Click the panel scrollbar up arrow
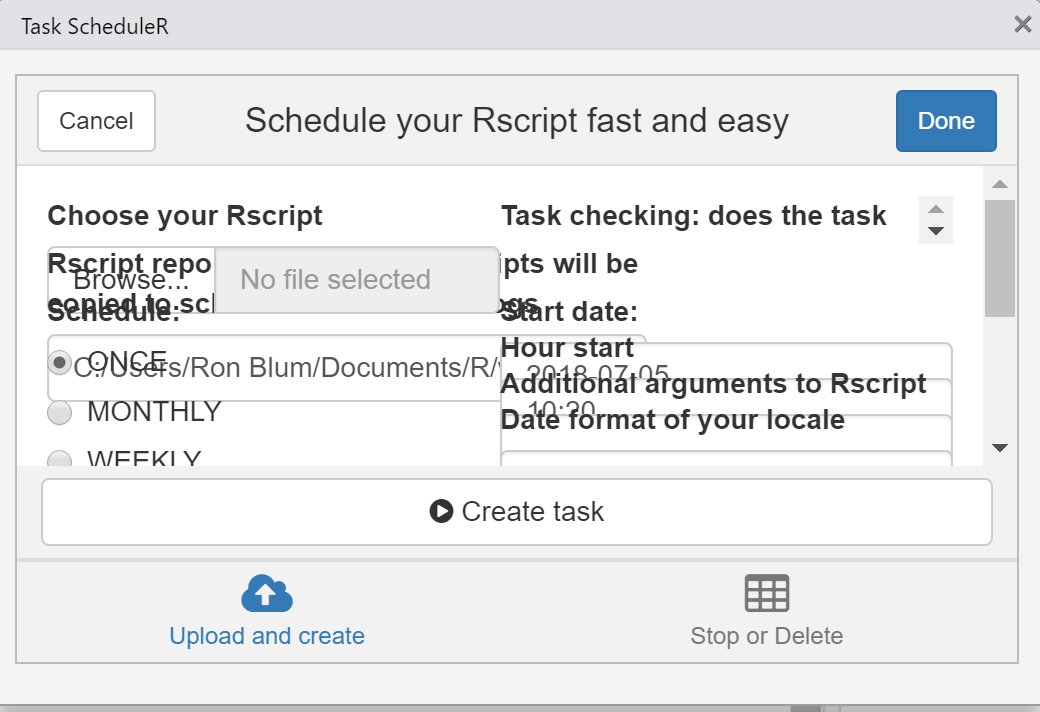This screenshot has height=712, width=1040. [1000, 184]
